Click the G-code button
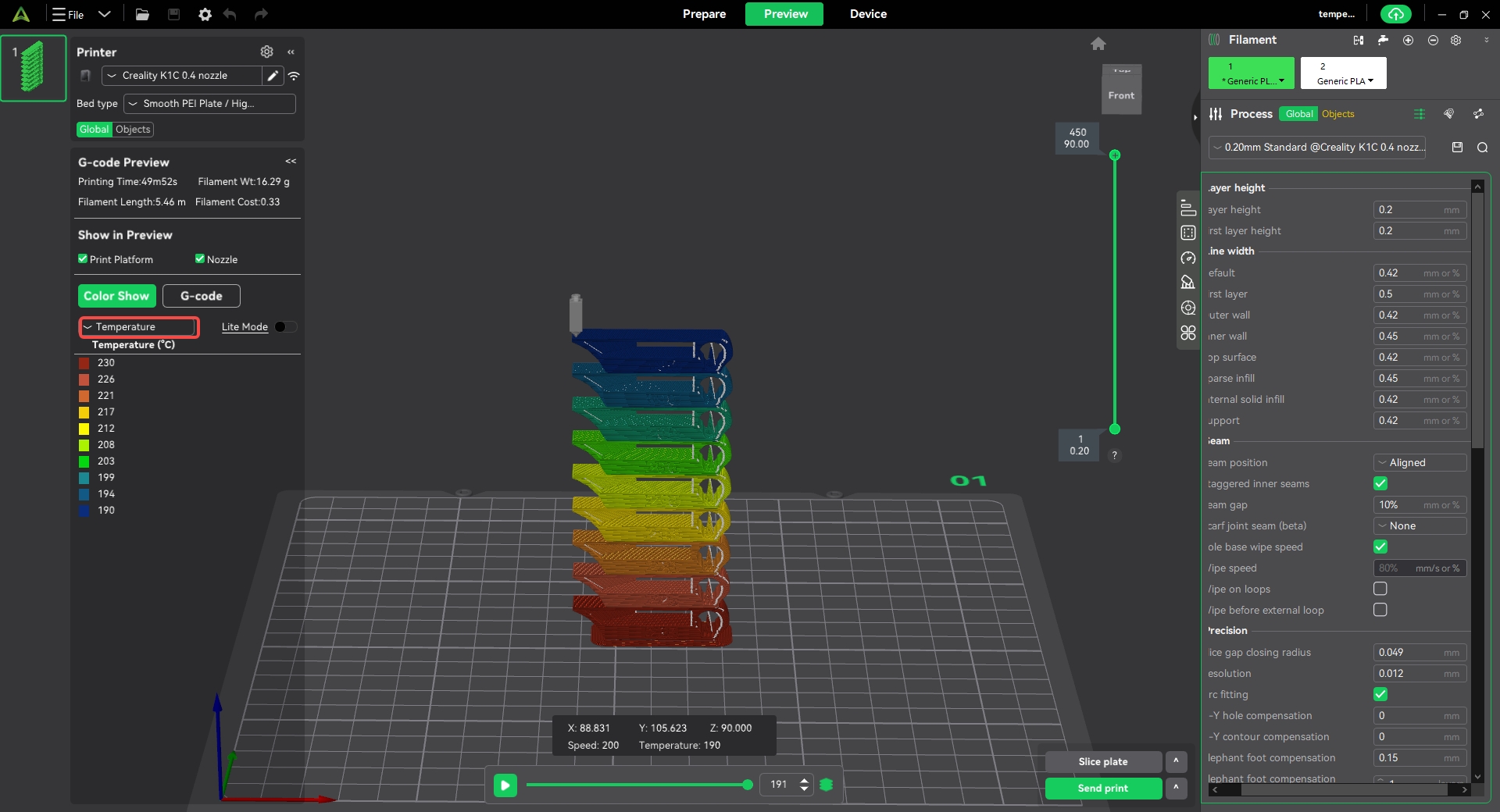Image resolution: width=1500 pixels, height=812 pixels. [x=201, y=296]
